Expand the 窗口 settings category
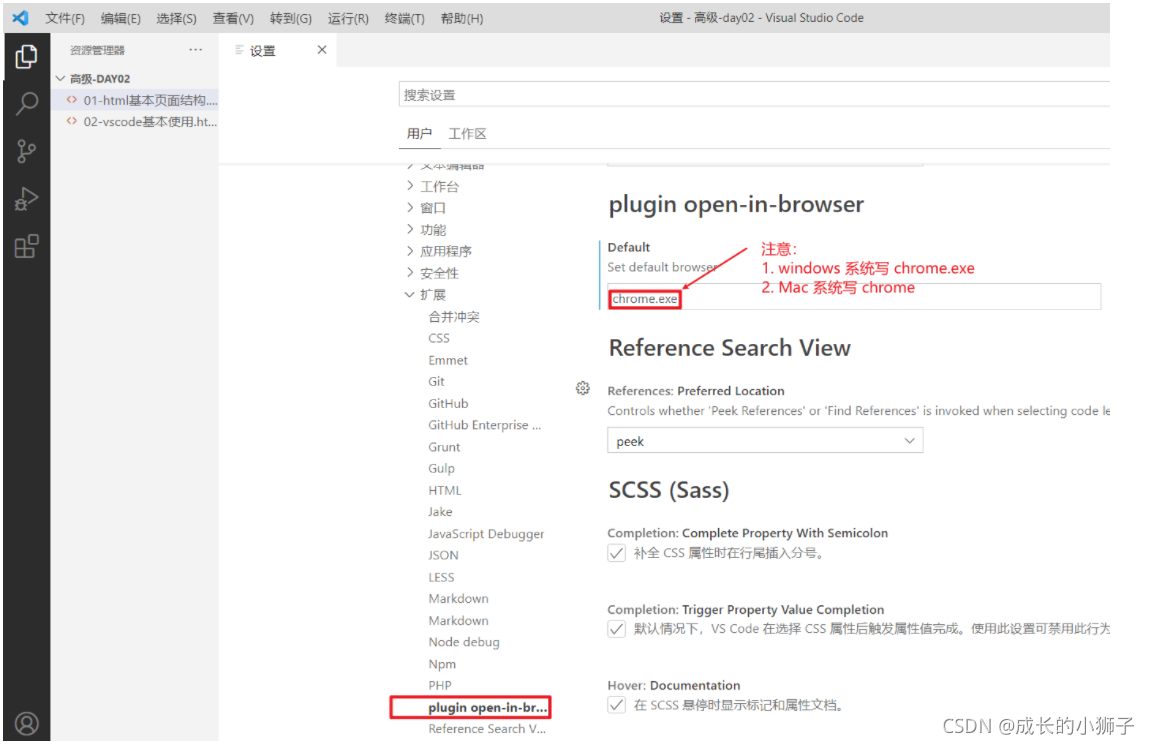The height and width of the screenshot is (744, 1149). pyautogui.click(x=410, y=207)
